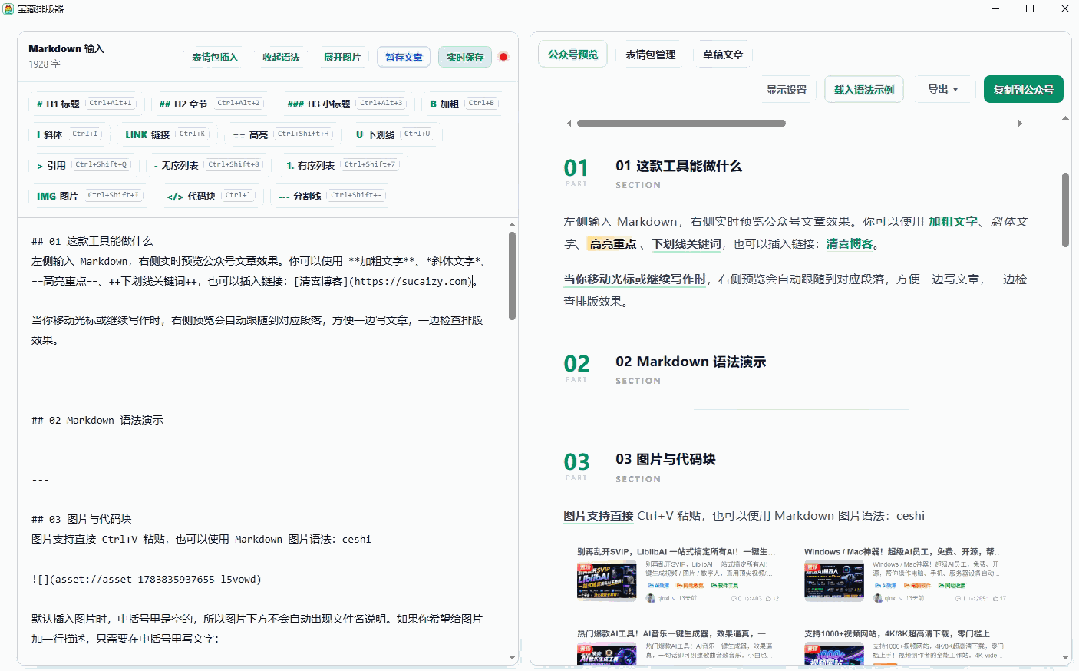The width and height of the screenshot is (1079, 671).
Task: Click the '![](asset://asset...' image line in editor
Action: tap(146, 579)
